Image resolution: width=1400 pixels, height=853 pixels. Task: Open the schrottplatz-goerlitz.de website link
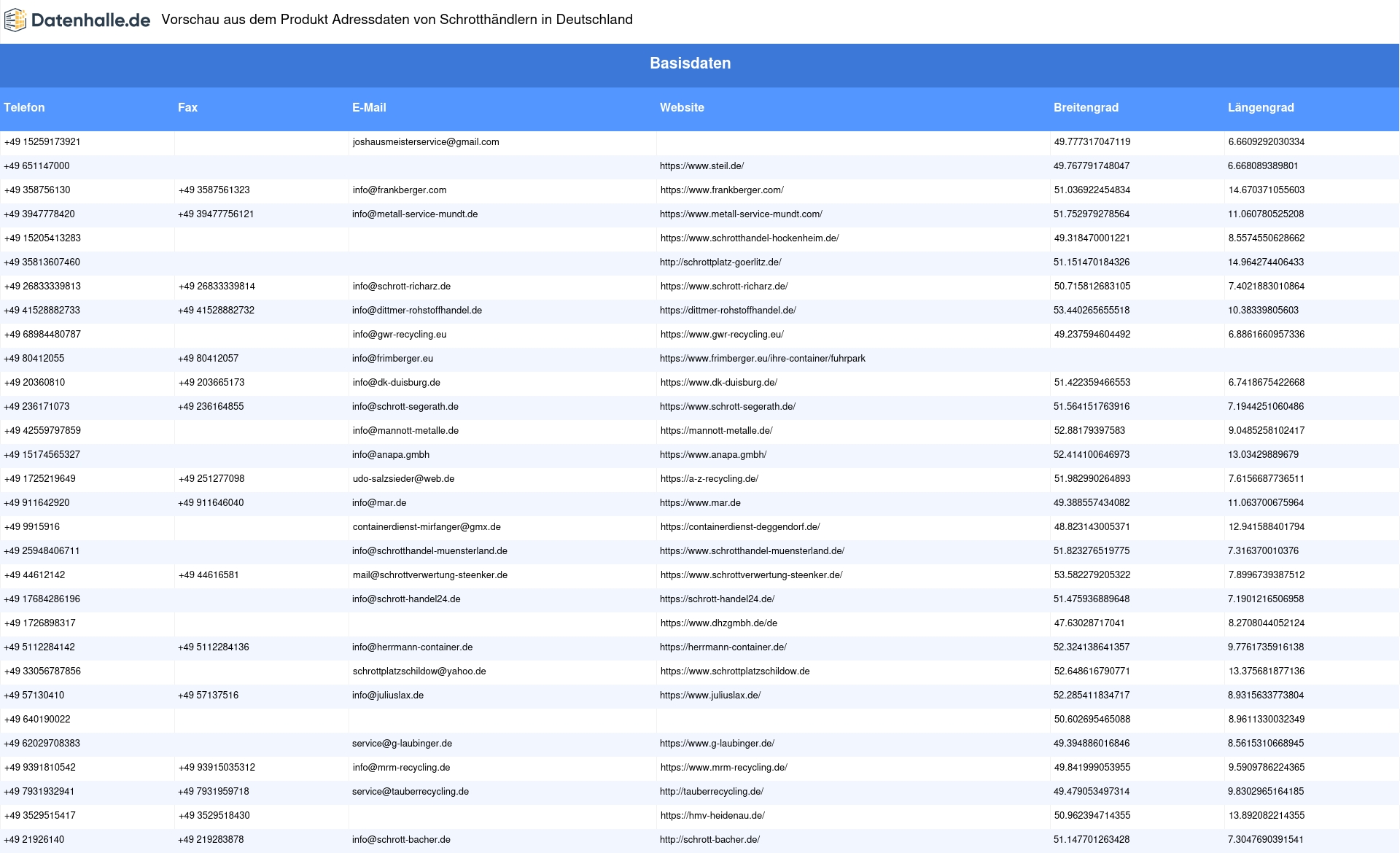(720, 262)
